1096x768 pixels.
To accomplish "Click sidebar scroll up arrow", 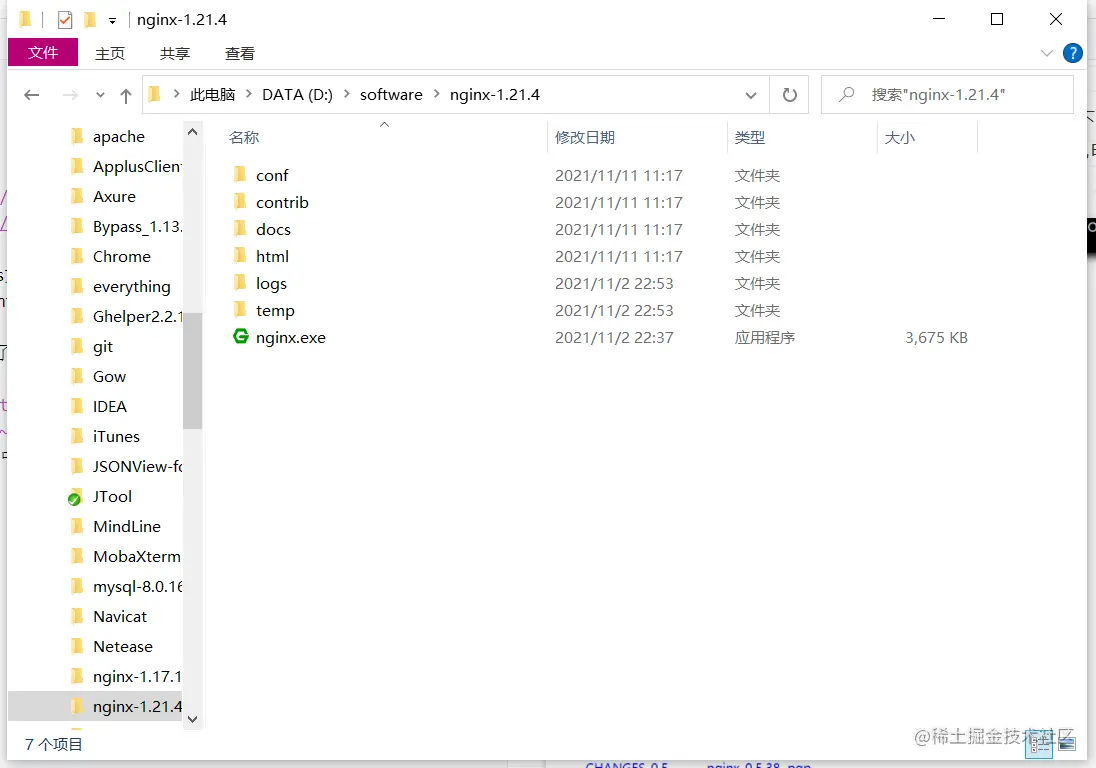I will [x=193, y=132].
